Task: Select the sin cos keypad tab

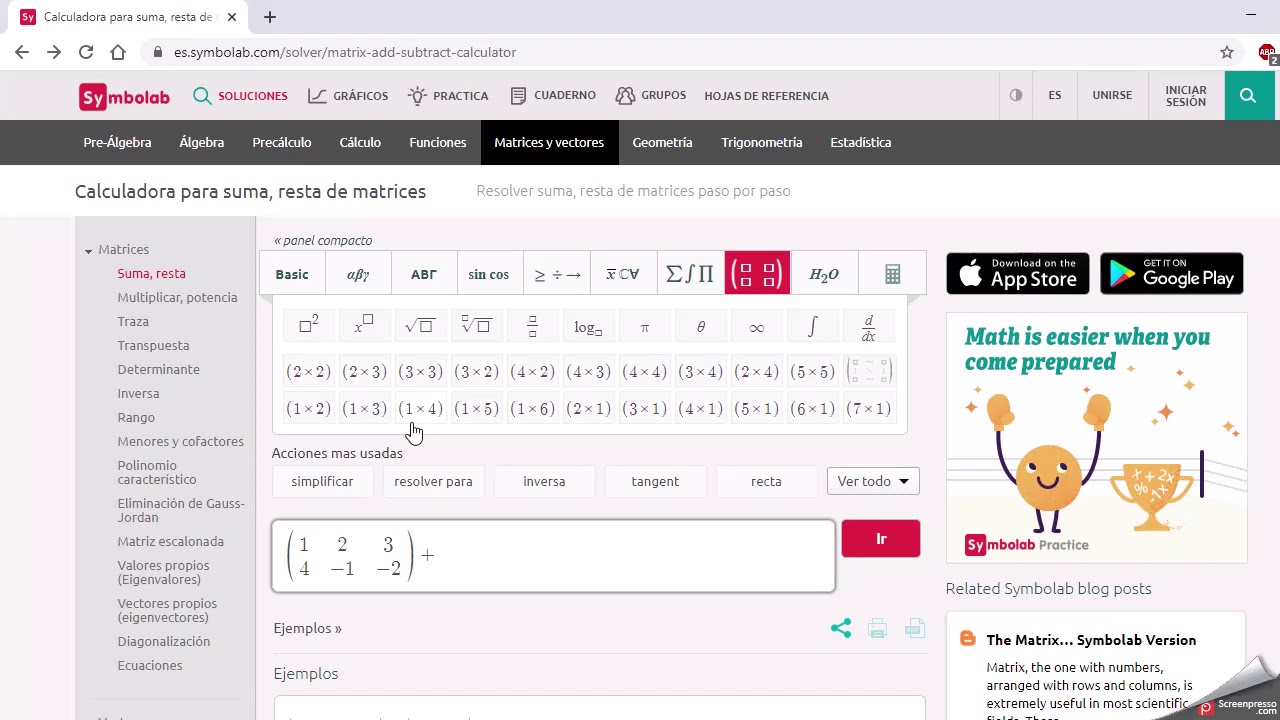Action: pyautogui.click(x=489, y=274)
